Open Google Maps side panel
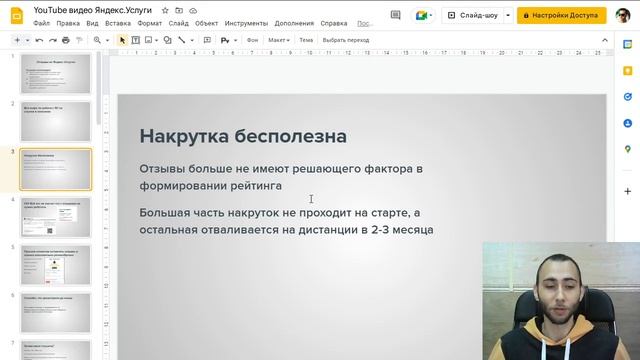The image size is (640, 360). click(x=627, y=149)
